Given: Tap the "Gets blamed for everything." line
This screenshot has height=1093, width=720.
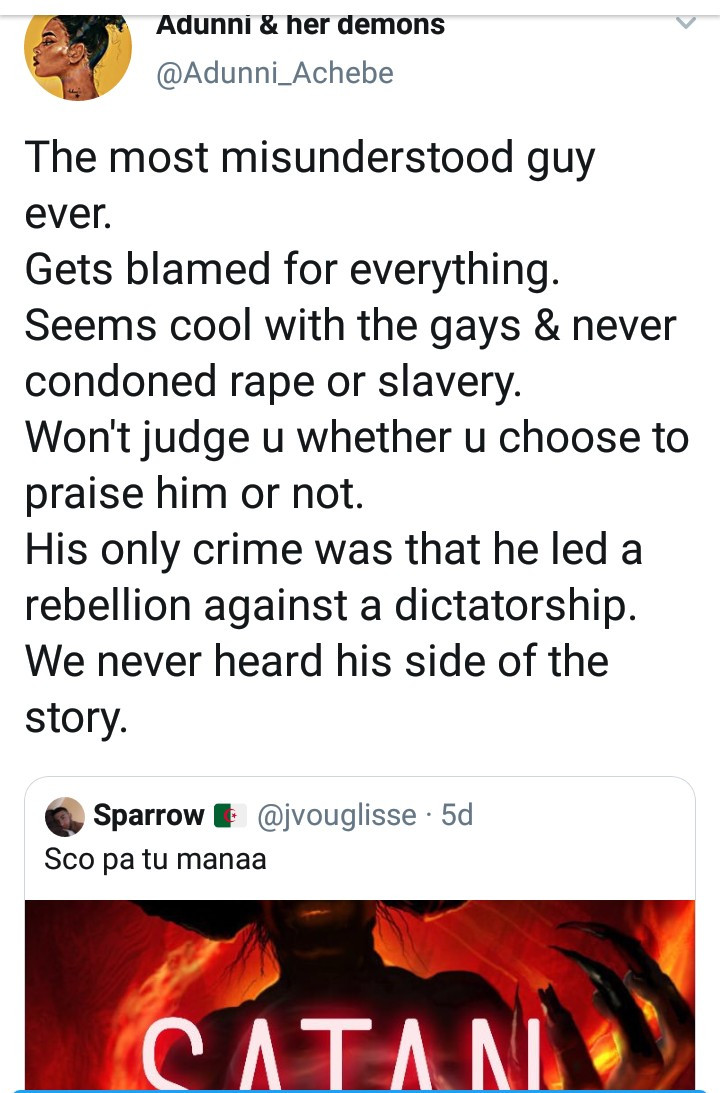Looking at the screenshot, I should coord(291,269).
